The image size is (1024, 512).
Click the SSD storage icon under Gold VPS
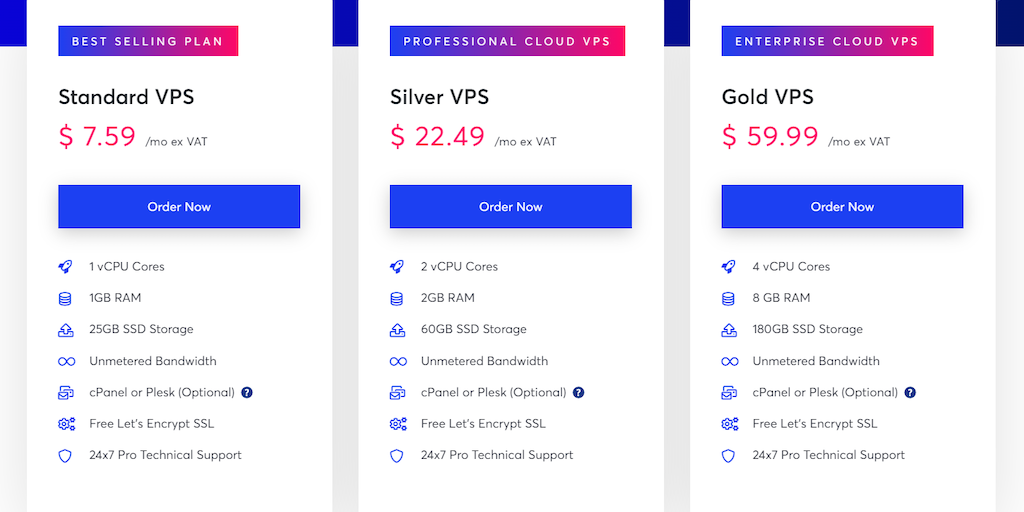tap(730, 330)
